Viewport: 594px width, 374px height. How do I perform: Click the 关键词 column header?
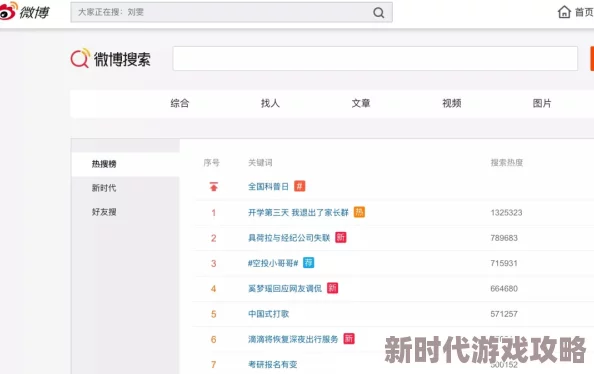pyautogui.click(x=260, y=163)
